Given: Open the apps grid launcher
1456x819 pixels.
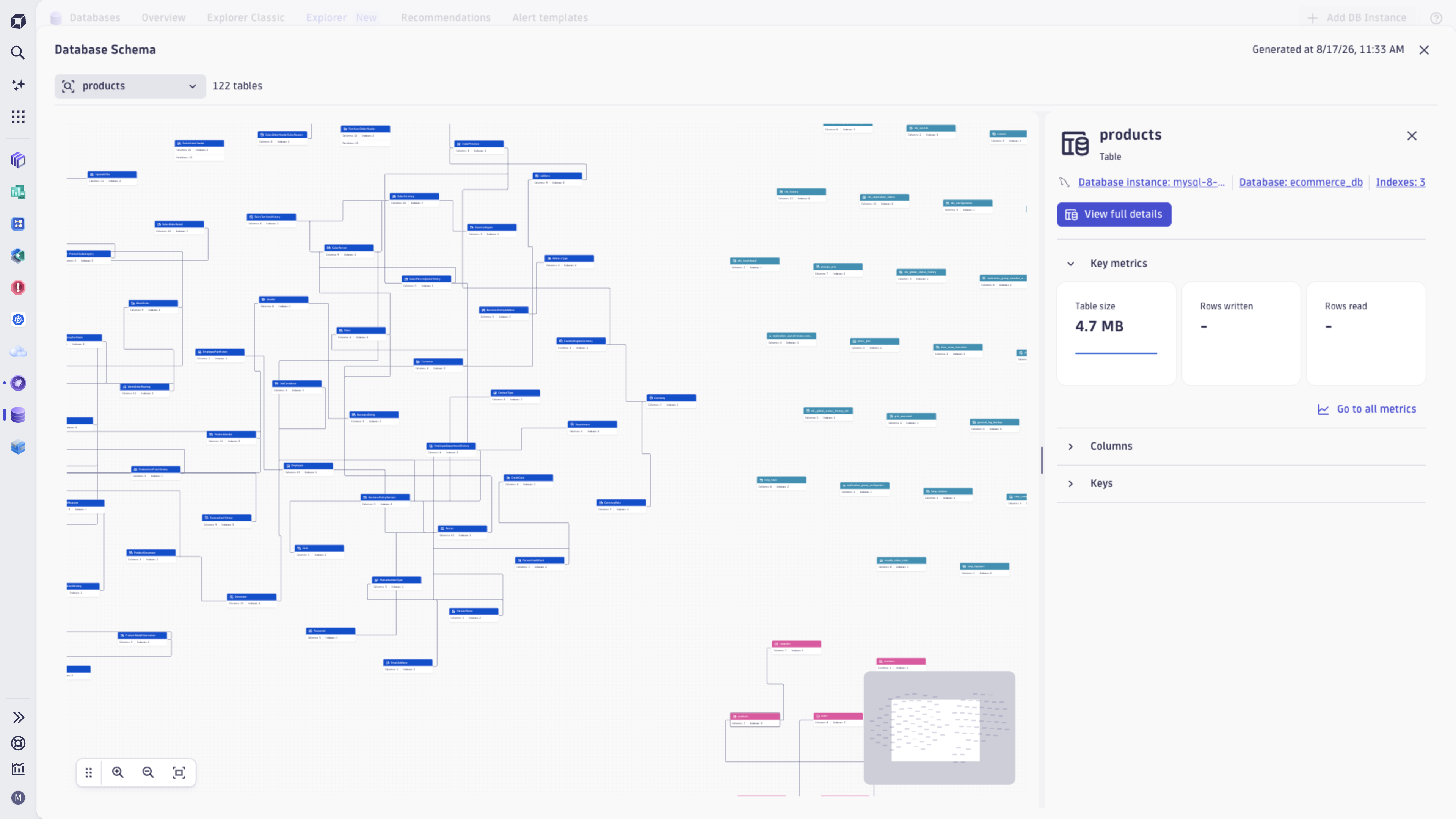Looking at the screenshot, I should tap(18, 117).
